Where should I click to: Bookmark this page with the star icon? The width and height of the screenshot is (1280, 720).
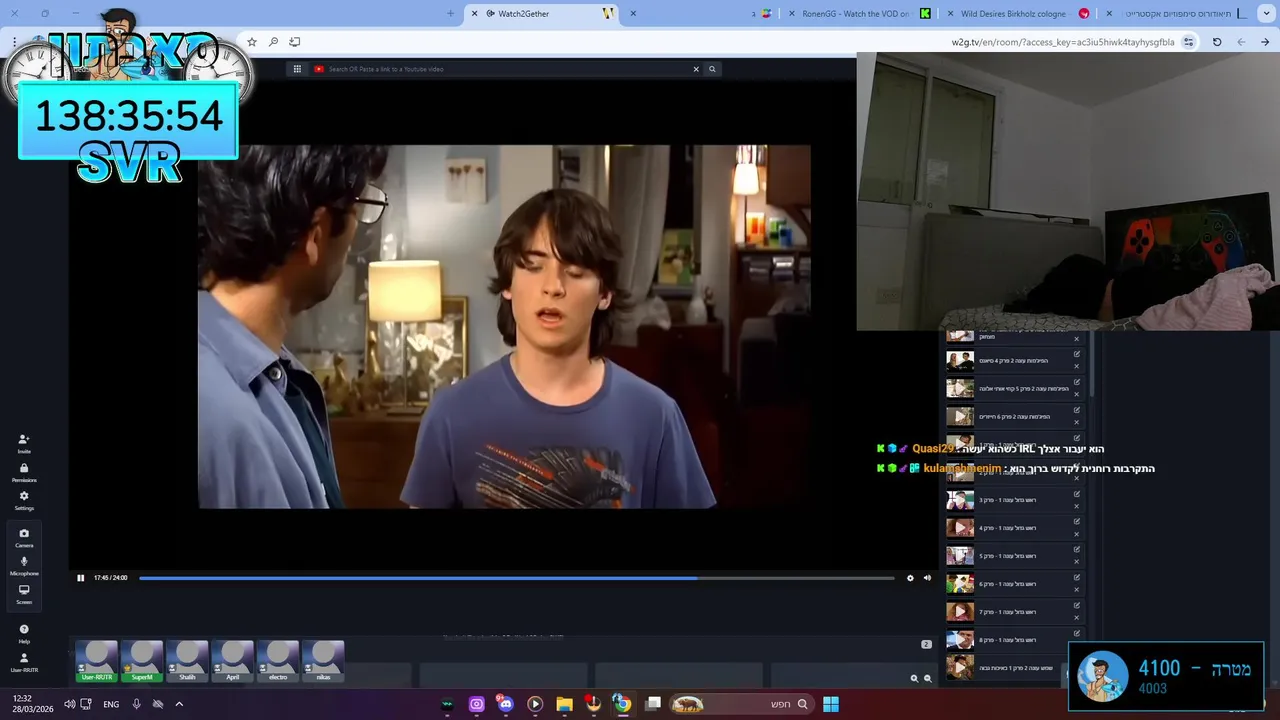coord(252,42)
